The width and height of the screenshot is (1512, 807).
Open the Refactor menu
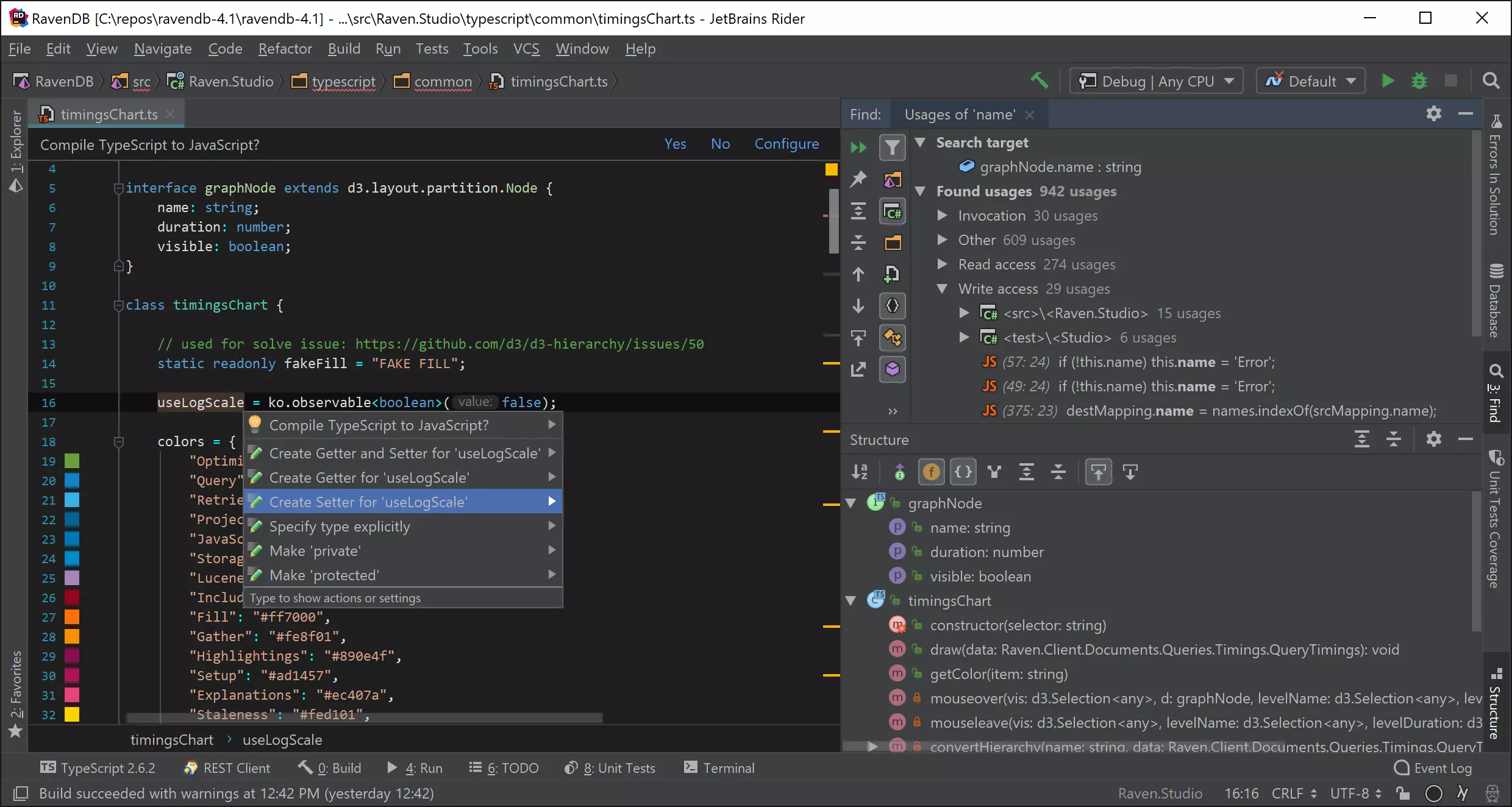point(285,49)
